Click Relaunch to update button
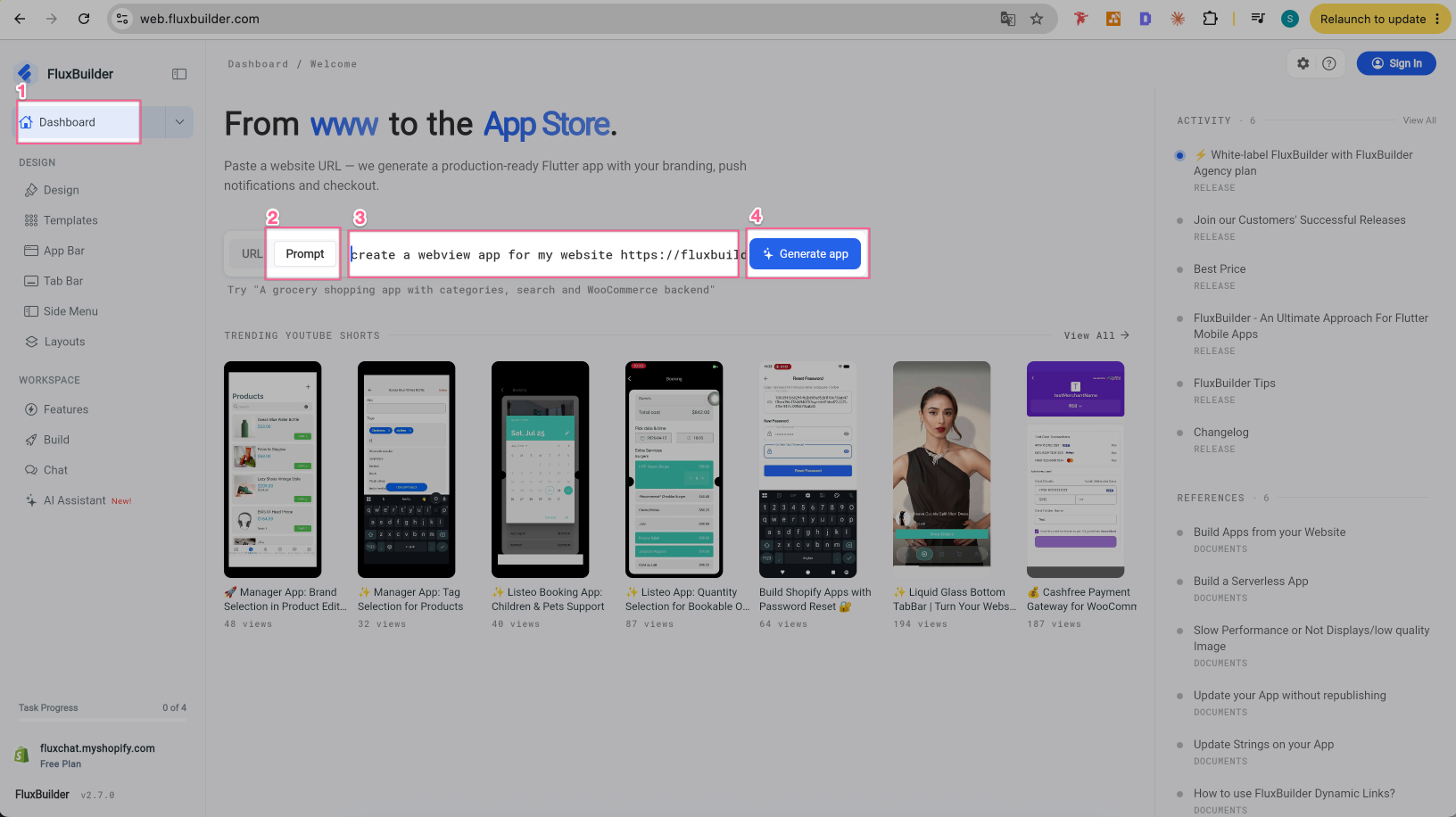The image size is (1456, 817). [1380, 19]
